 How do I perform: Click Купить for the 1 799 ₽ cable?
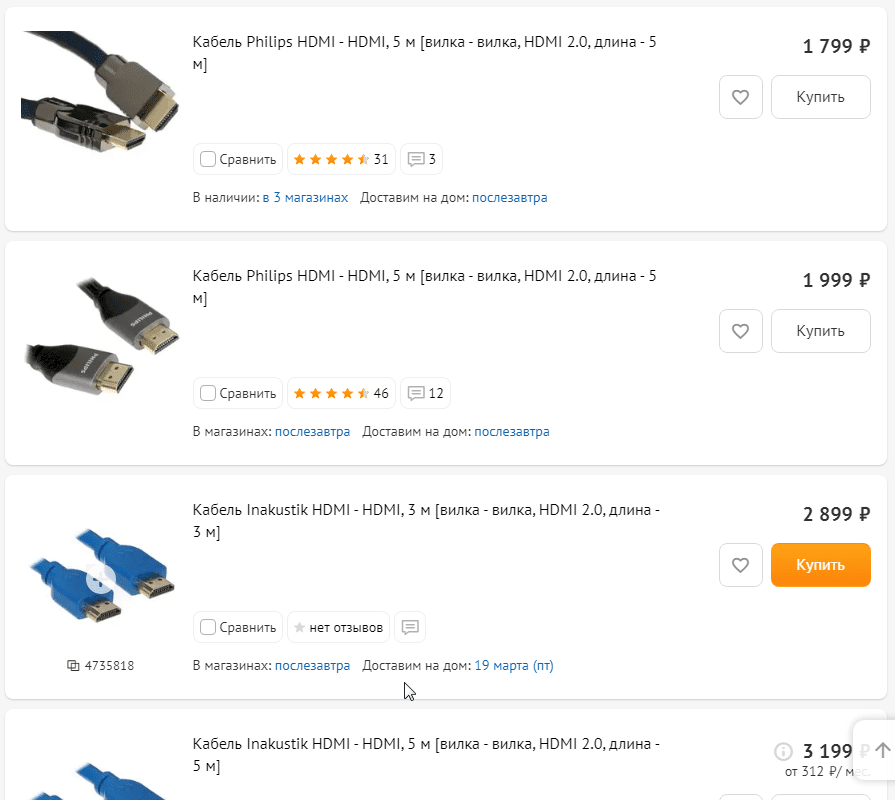(x=820, y=97)
